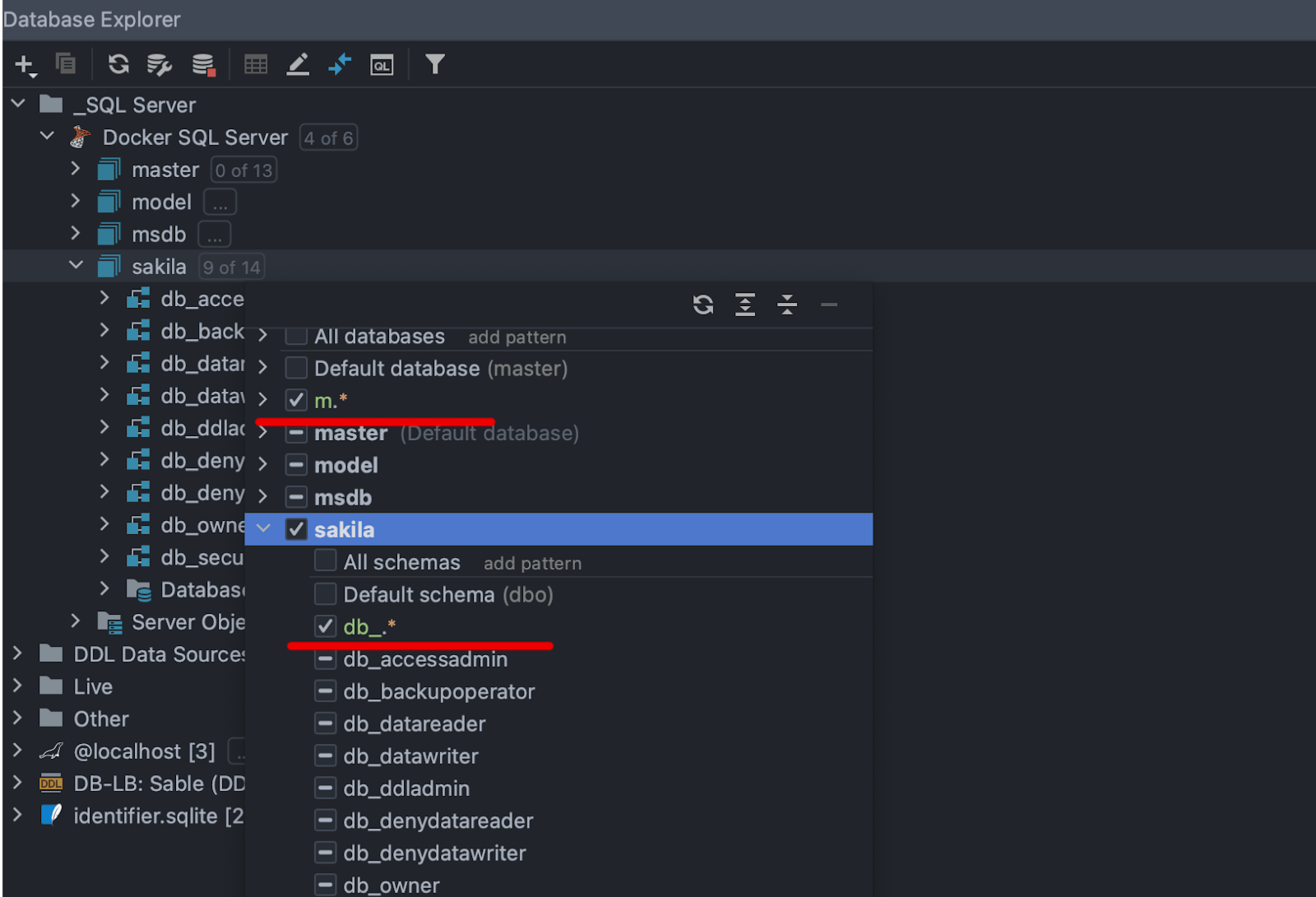Expand all items in schema popup
1316x897 pixels.
click(745, 304)
